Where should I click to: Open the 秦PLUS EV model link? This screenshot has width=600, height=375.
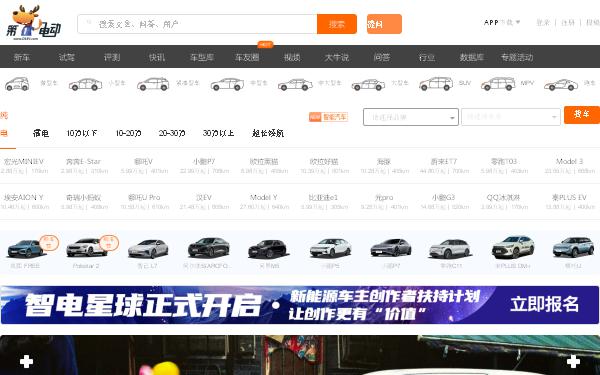pos(569,197)
